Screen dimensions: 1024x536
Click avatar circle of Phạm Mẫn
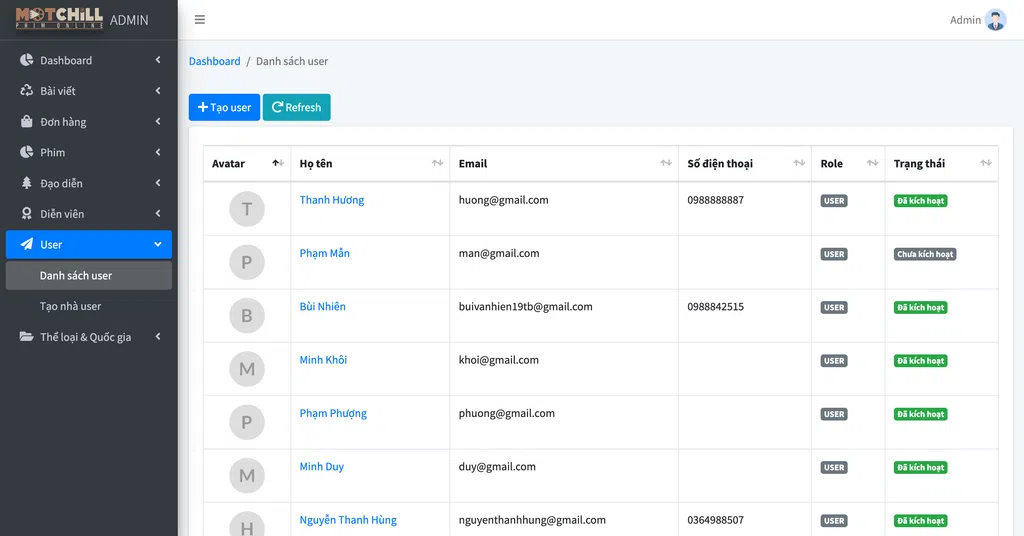[x=247, y=262]
